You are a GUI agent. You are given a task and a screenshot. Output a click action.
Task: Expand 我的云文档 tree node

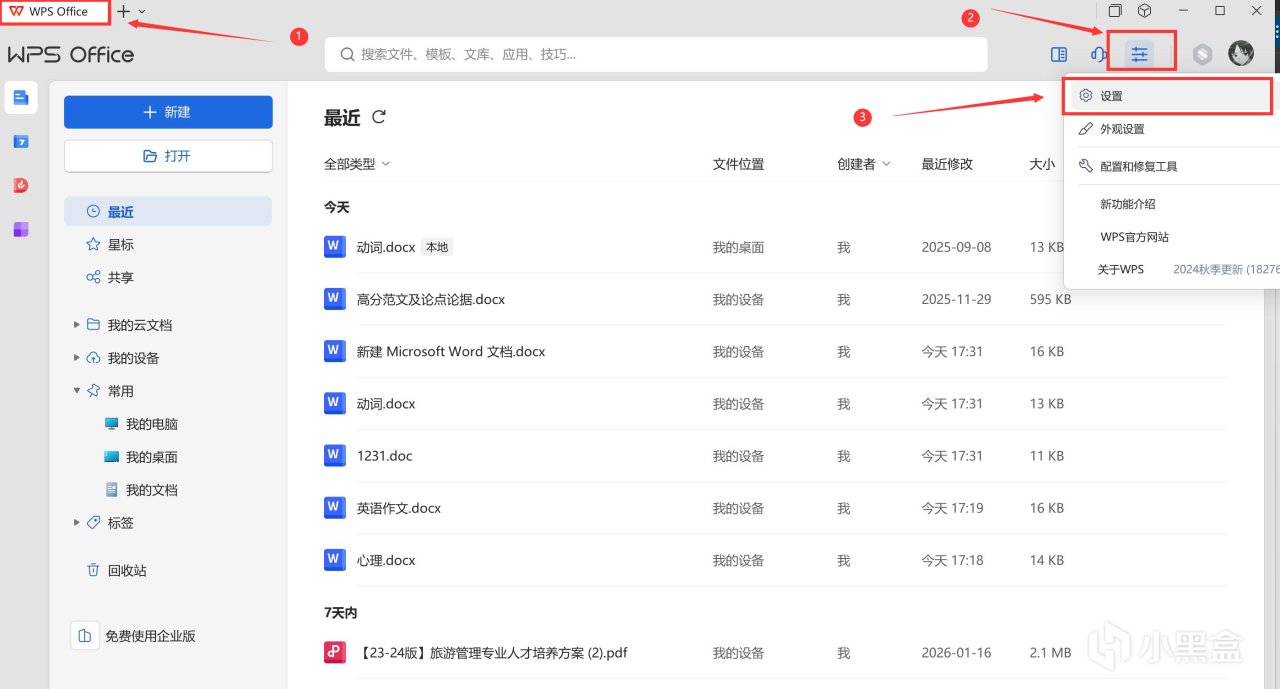coord(78,325)
